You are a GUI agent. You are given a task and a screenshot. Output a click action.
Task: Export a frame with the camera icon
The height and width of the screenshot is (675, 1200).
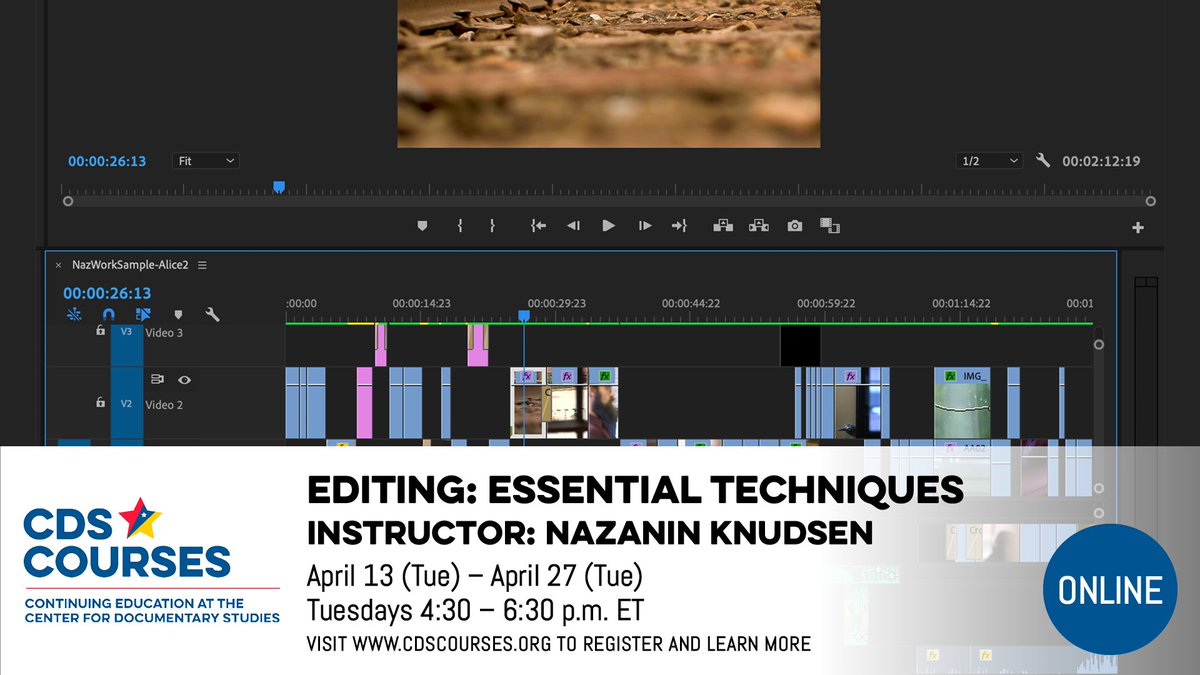(x=794, y=226)
